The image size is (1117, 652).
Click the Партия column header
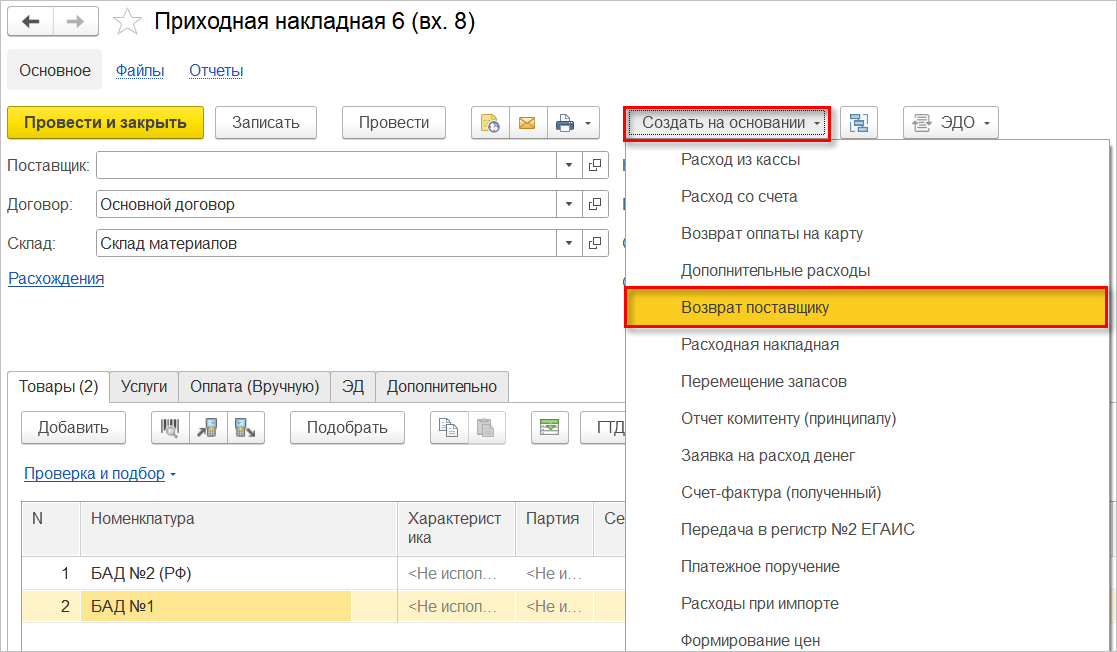coord(554,529)
